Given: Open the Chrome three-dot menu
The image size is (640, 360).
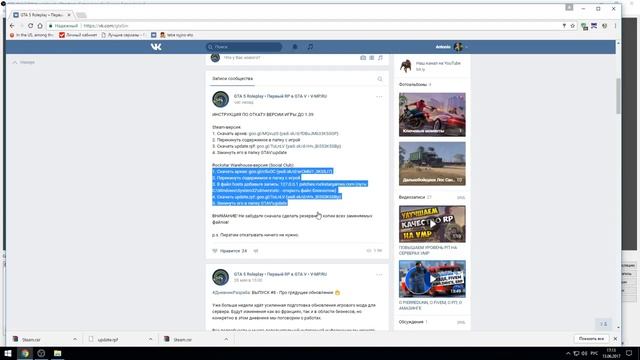Looking at the screenshot, I should [x=615, y=26].
